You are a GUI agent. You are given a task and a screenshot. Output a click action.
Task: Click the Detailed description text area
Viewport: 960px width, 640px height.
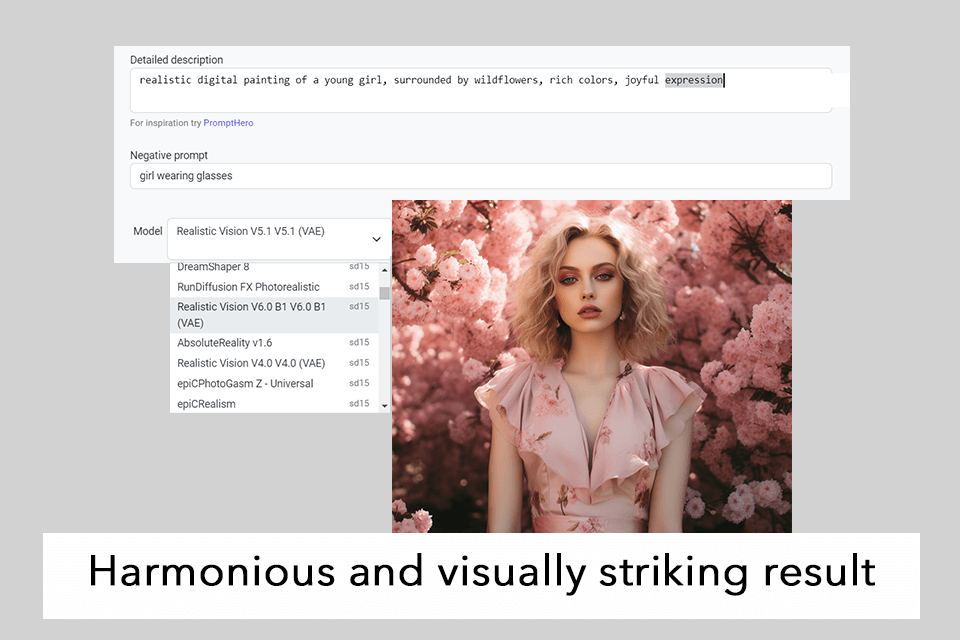tap(481, 90)
